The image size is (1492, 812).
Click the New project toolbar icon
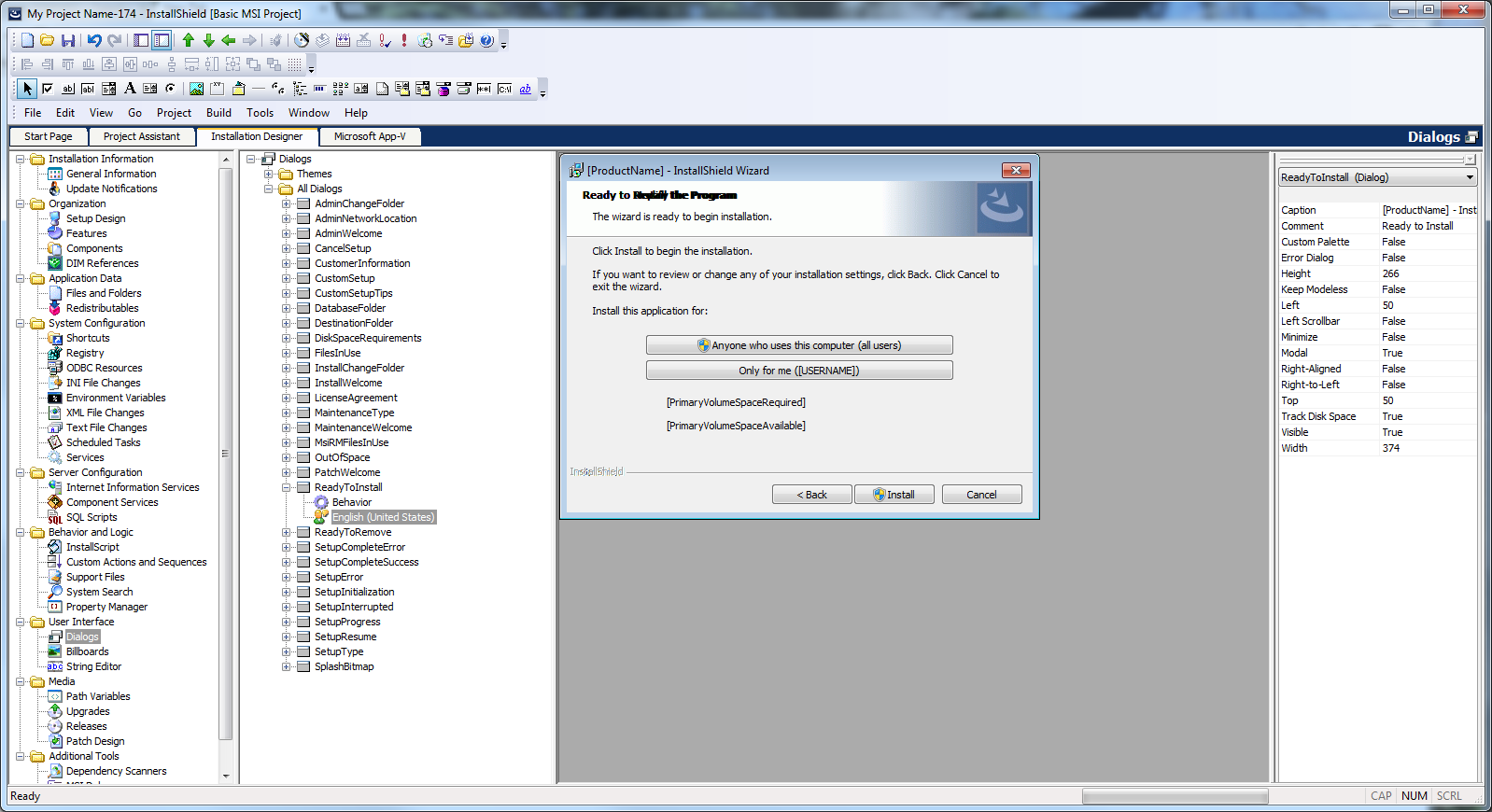pos(27,40)
